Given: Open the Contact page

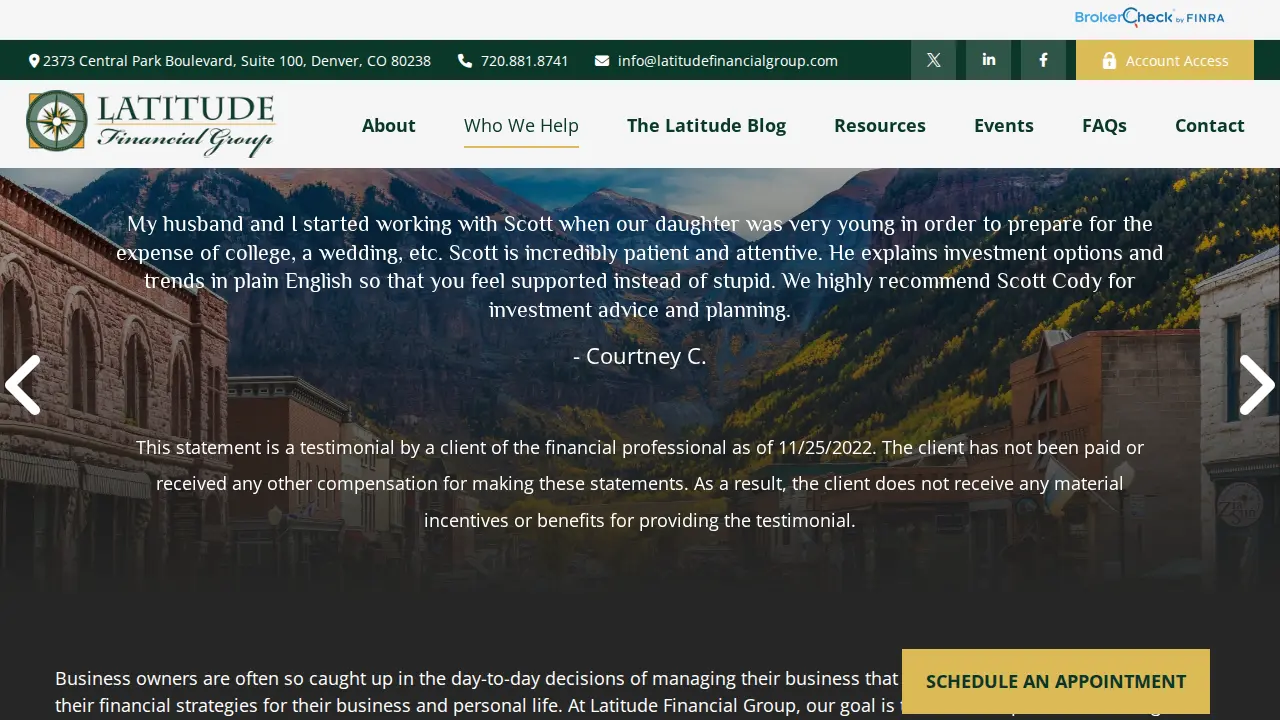Looking at the screenshot, I should pyautogui.click(x=1210, y=125).
